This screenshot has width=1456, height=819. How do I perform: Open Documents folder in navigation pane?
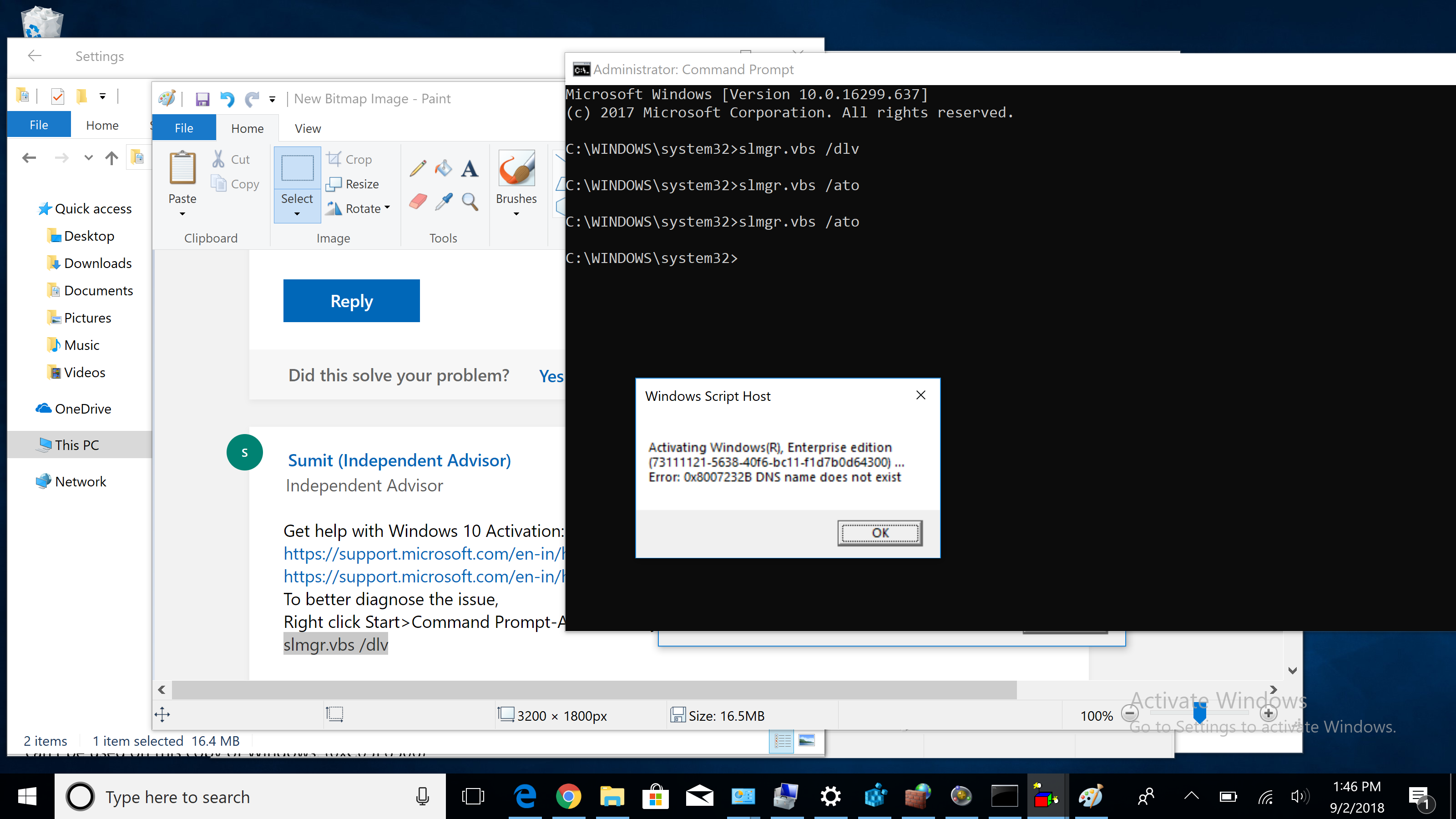pos(91,290)
